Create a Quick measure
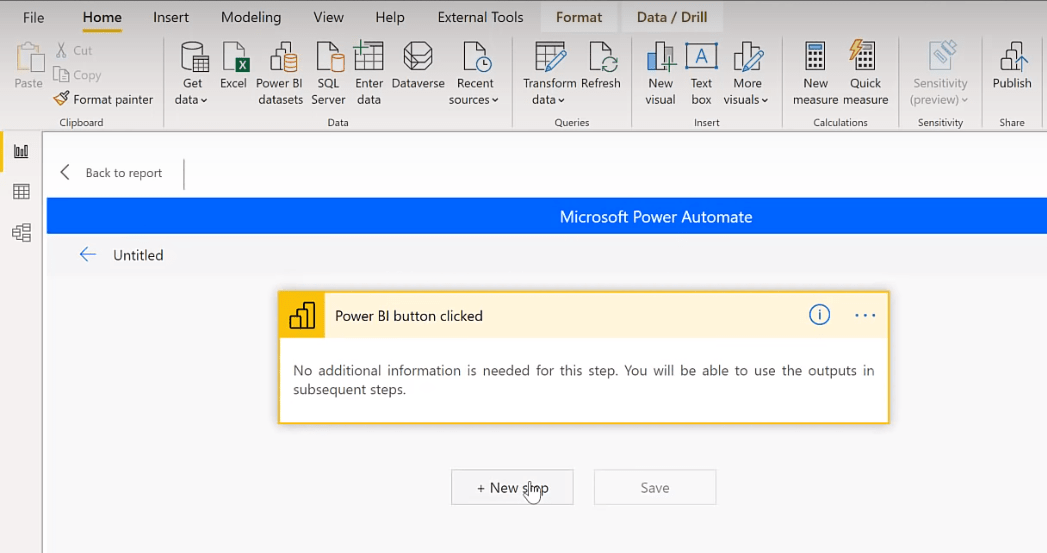 [865, 73]
